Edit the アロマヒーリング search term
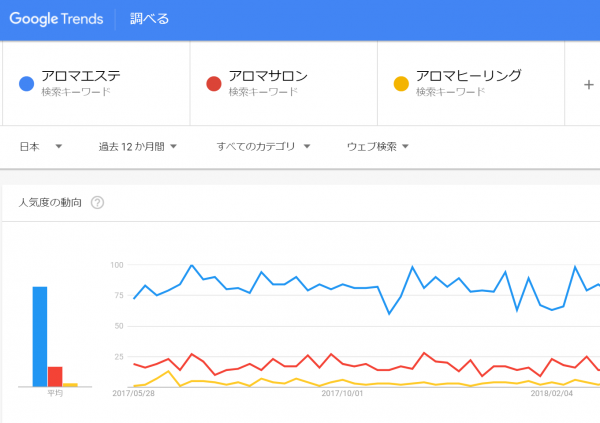This screenshot has height=423, width=600. coord(469,76)
